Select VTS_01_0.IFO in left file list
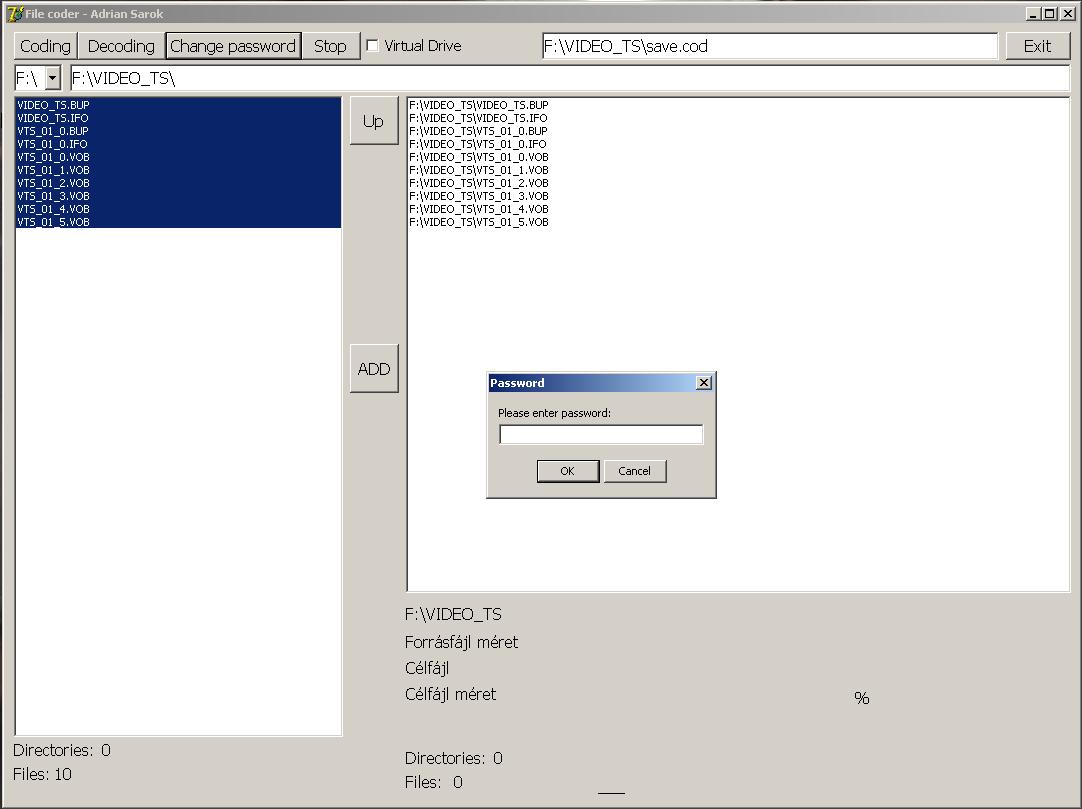 [x=178, y=144]
